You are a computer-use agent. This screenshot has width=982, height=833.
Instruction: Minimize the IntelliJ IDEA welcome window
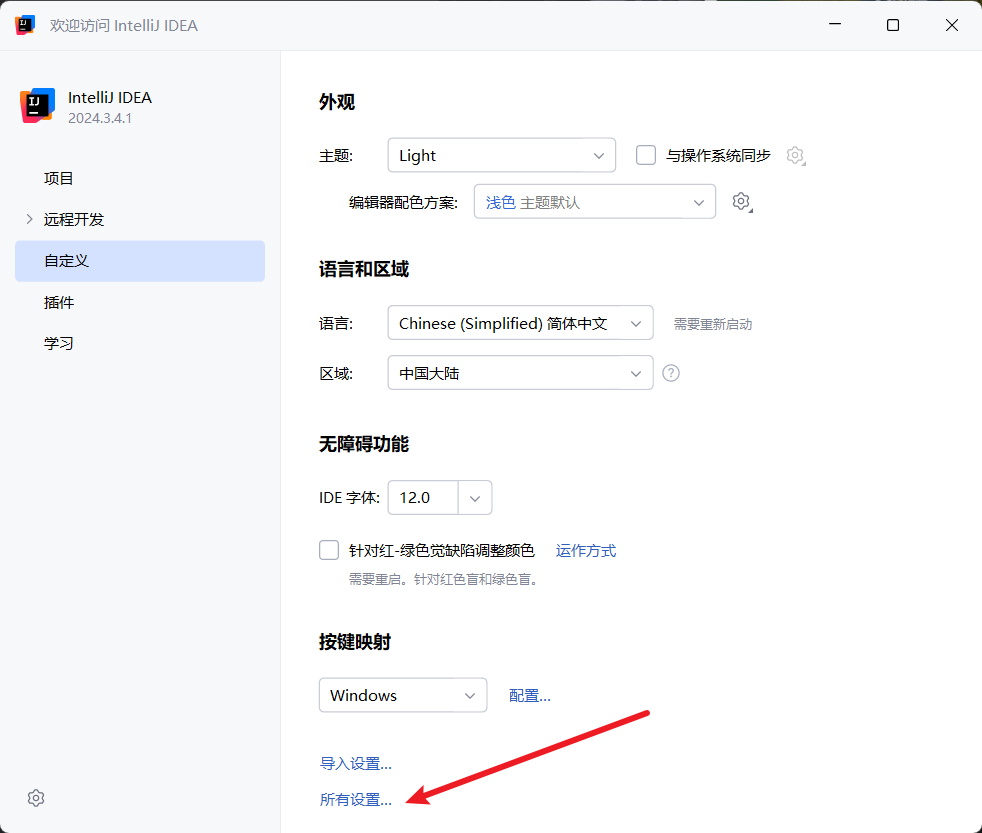click(x=835, y=25)
